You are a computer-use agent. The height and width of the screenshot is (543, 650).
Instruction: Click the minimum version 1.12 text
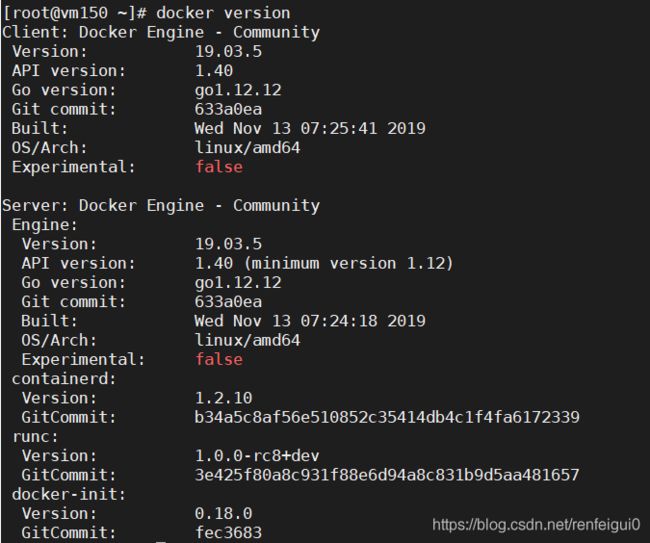click(349, 263)
